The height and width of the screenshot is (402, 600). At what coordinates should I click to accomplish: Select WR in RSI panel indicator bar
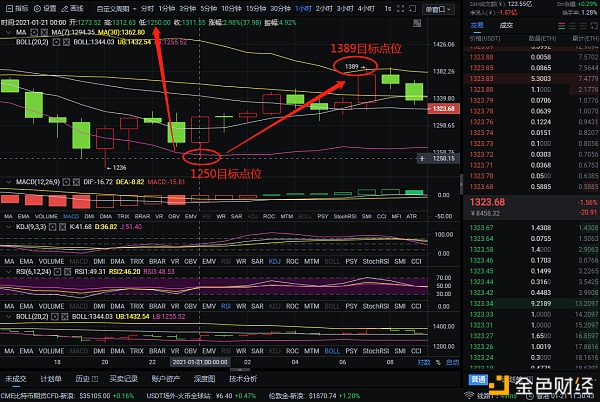[x=241, y=306]
